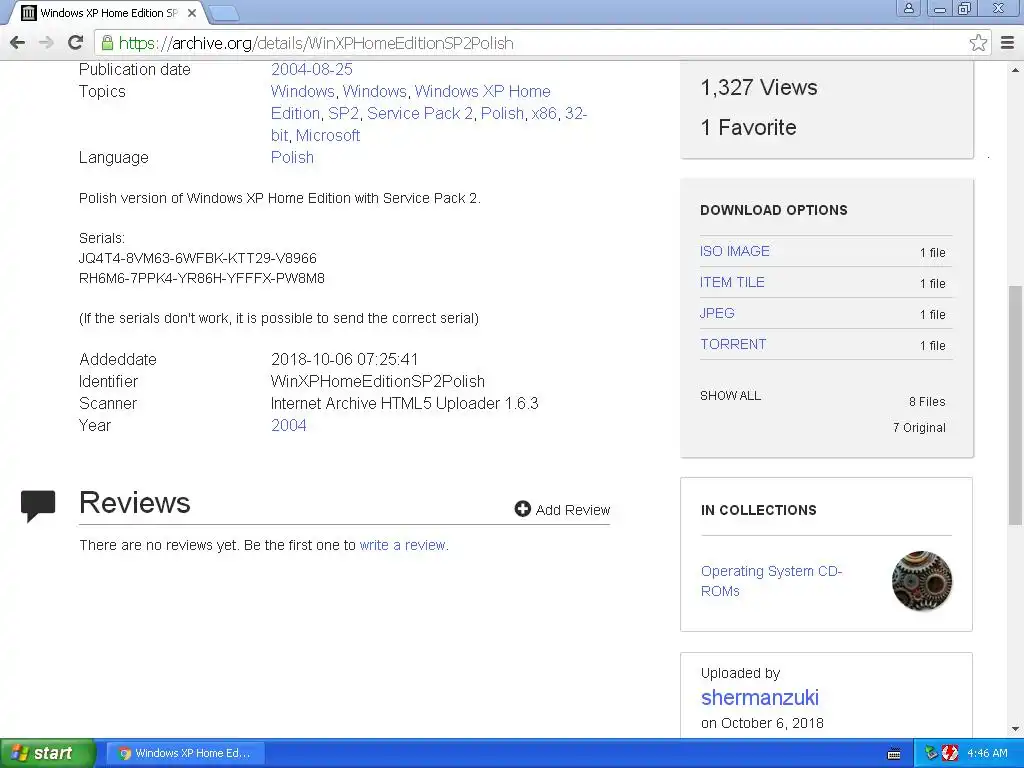Viewport: 1024px width, 768px height.
Task: Close the Windows XP Home Edition tab
Action: point(191,13)
